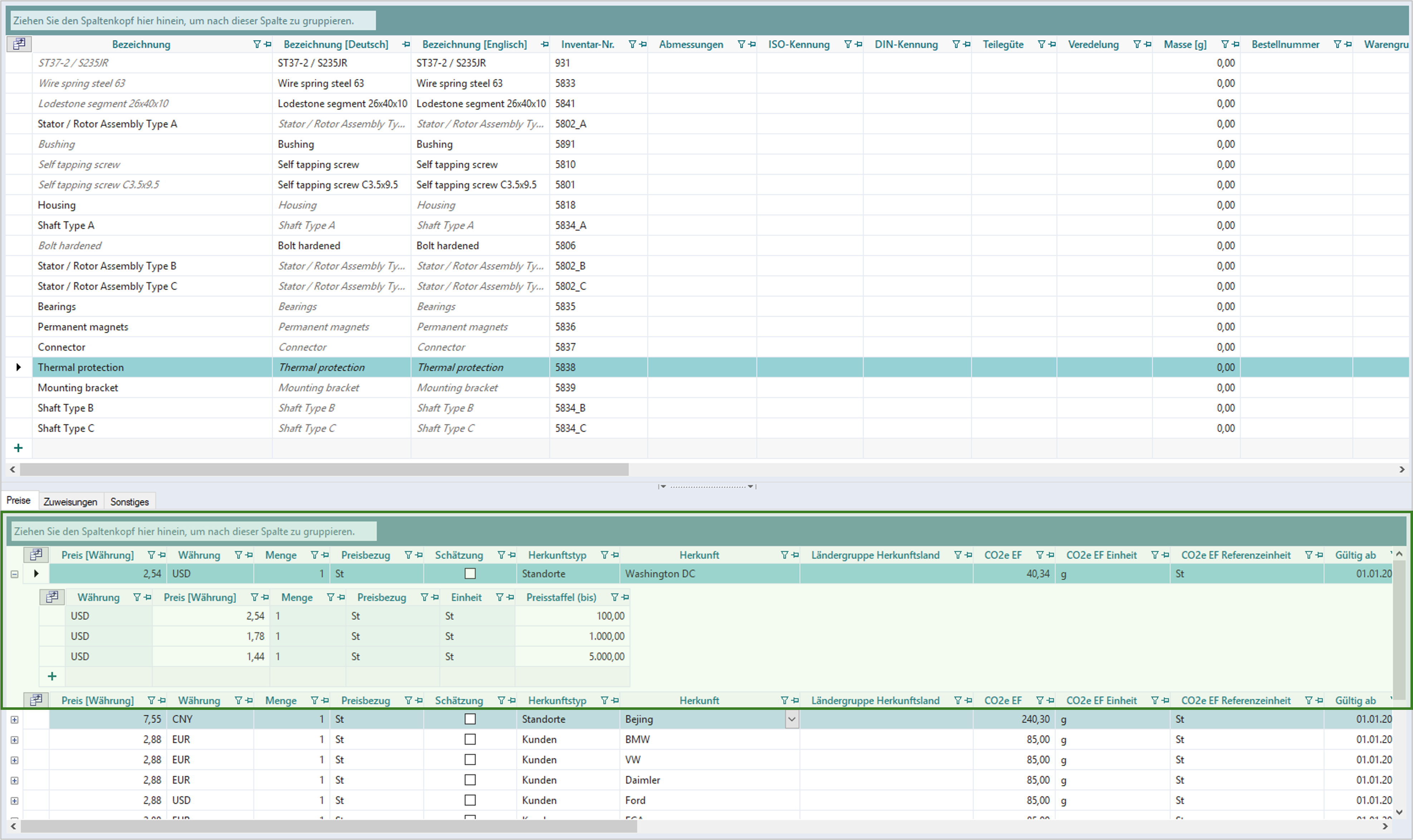
Task: Pin the ISO-Kennung column
Action: coord(858,44)
